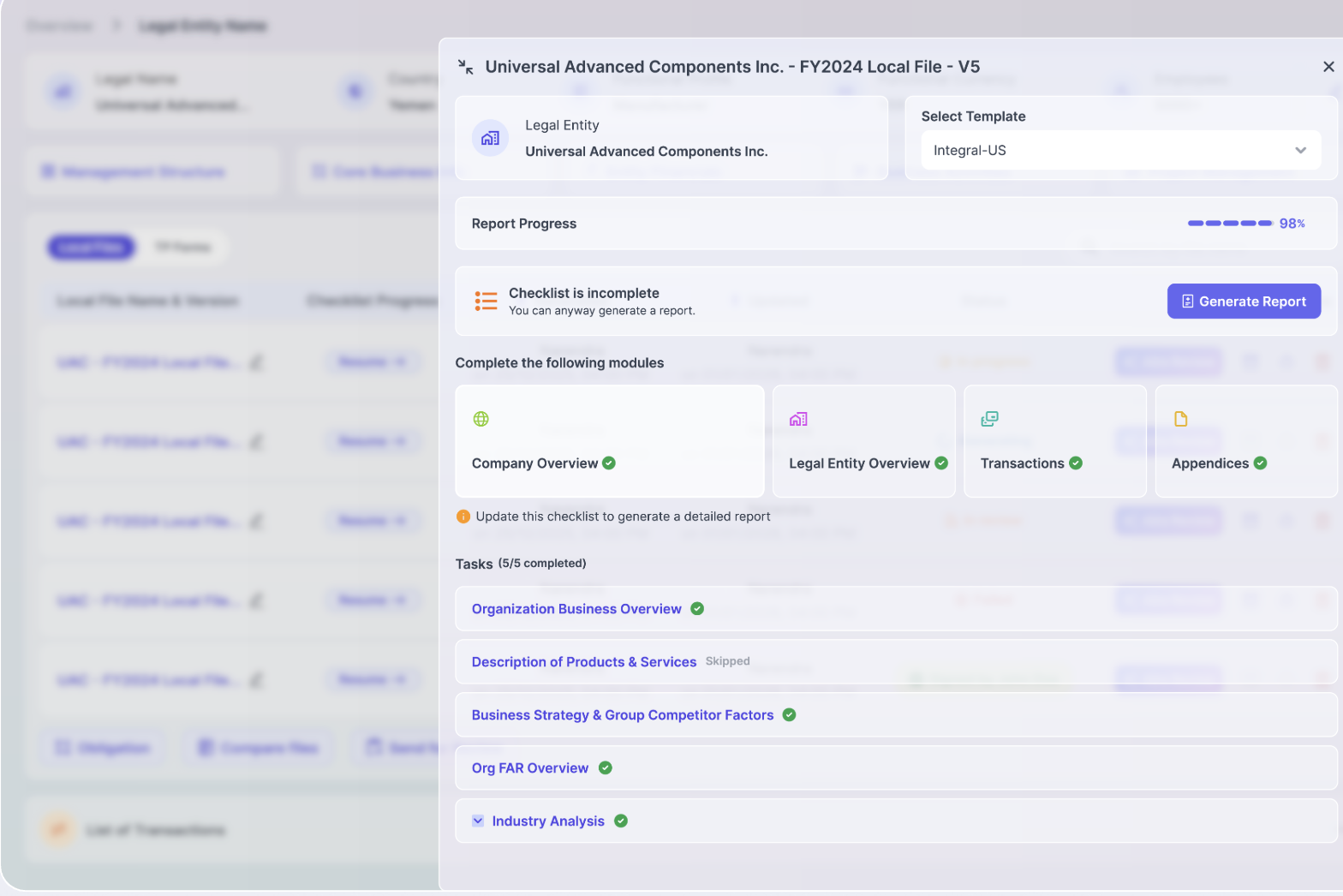This screenshot has height=896, width=1343.
Task: Click the Report Progress bar
Action: pyautogui.click(x=1229, y=224)
